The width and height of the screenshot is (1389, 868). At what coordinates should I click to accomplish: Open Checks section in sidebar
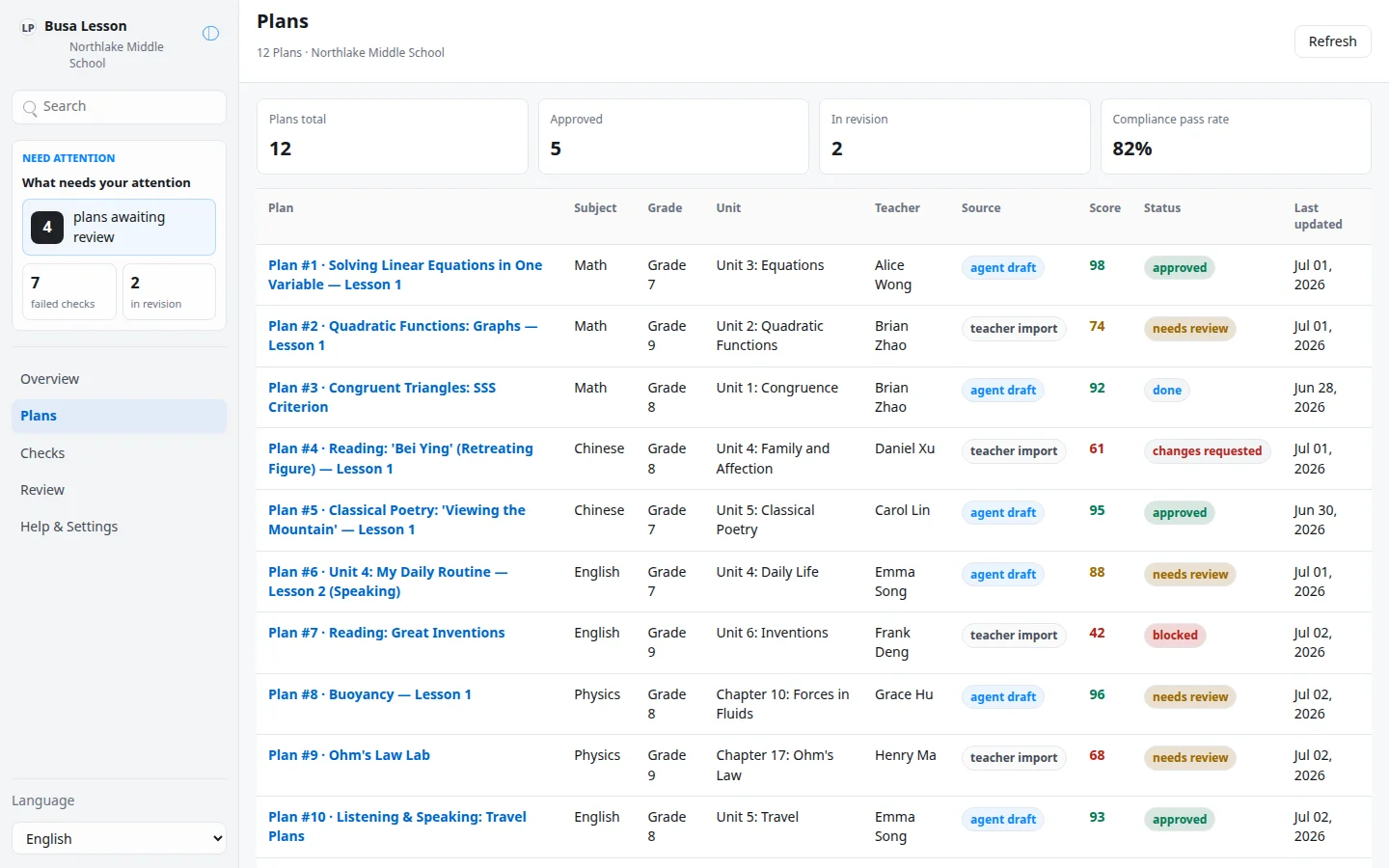click(120, 453)
